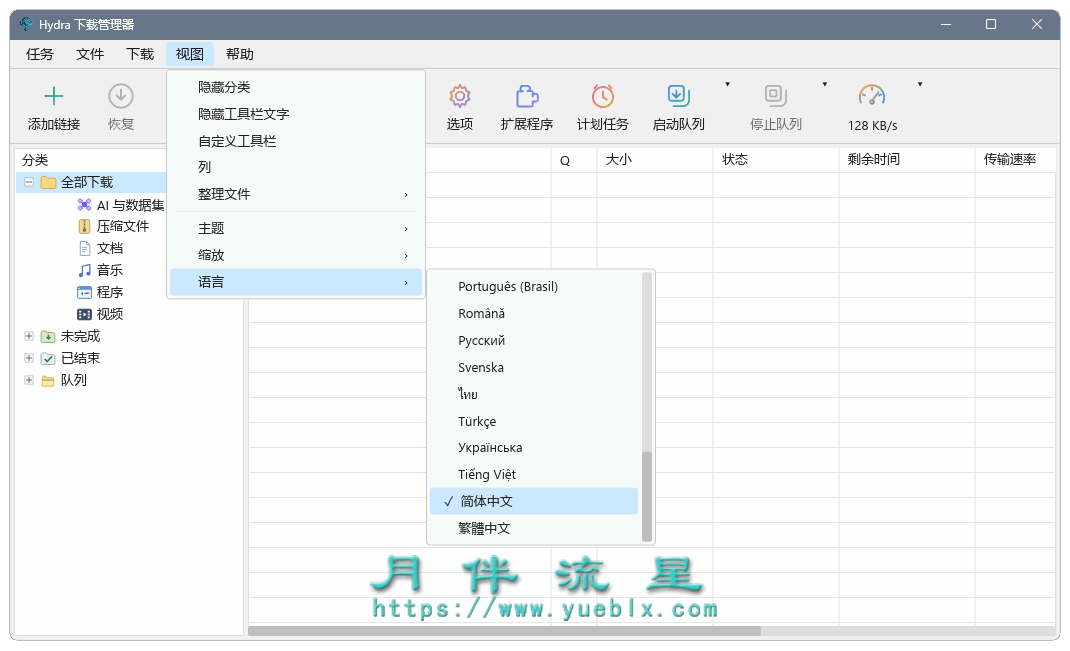This screenshot has width=1070, height=651.
Task: Choose 隐藏分类 from the view menu
Action: pyautogui.click(x=296, y=87)
